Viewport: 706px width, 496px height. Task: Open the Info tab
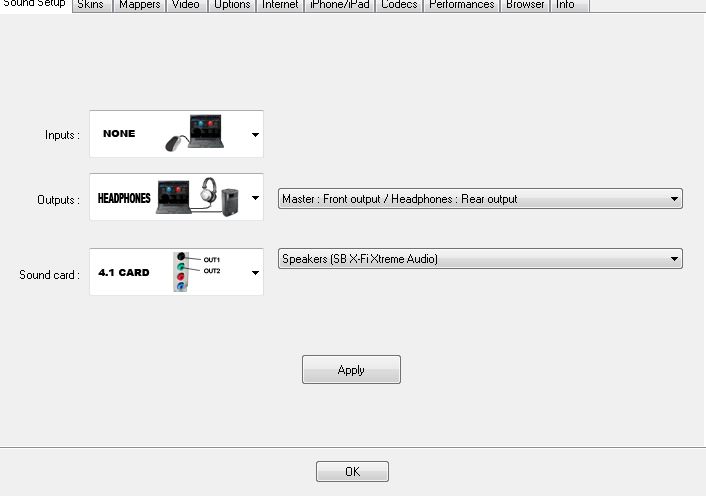point(569,5)
